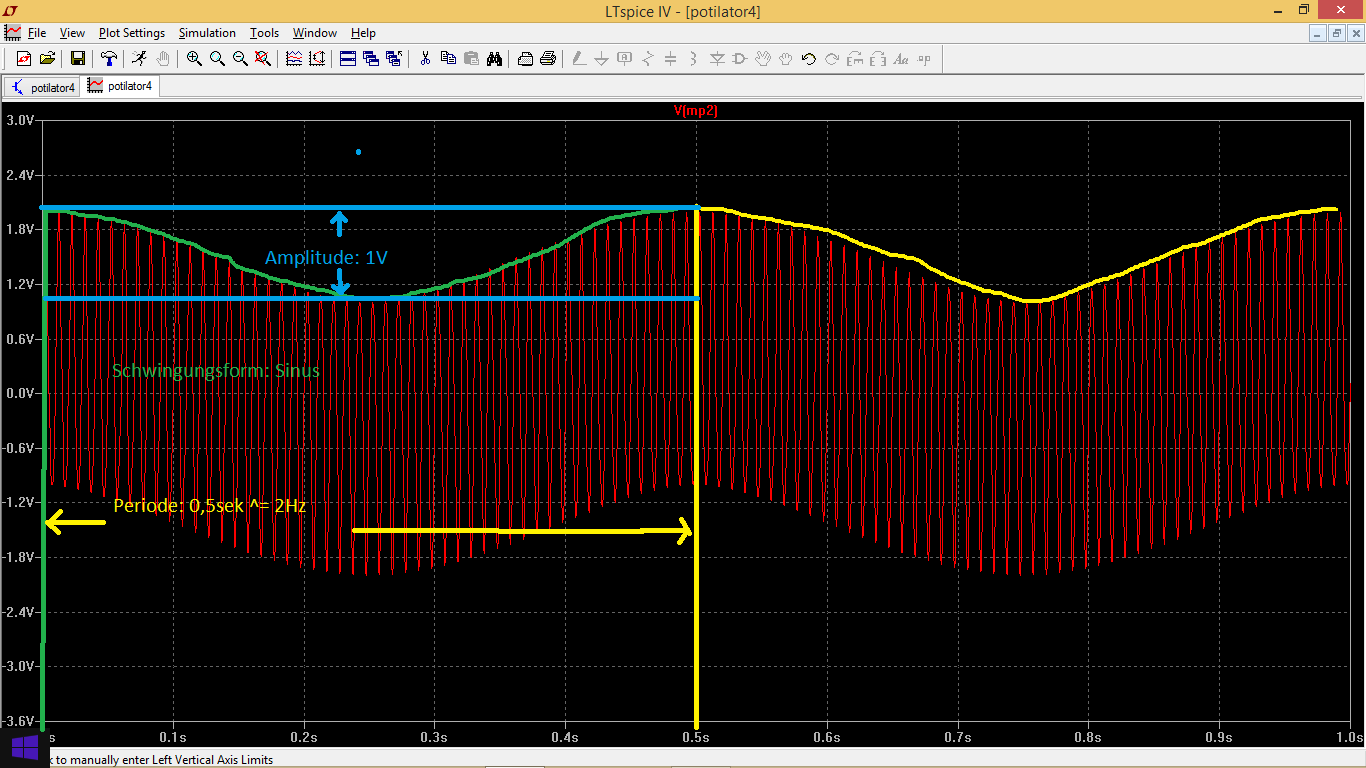This screenshot has height=768, width=1366.
Task: Click the 0.5s time axis label
Action: click(x=696, y=738)
